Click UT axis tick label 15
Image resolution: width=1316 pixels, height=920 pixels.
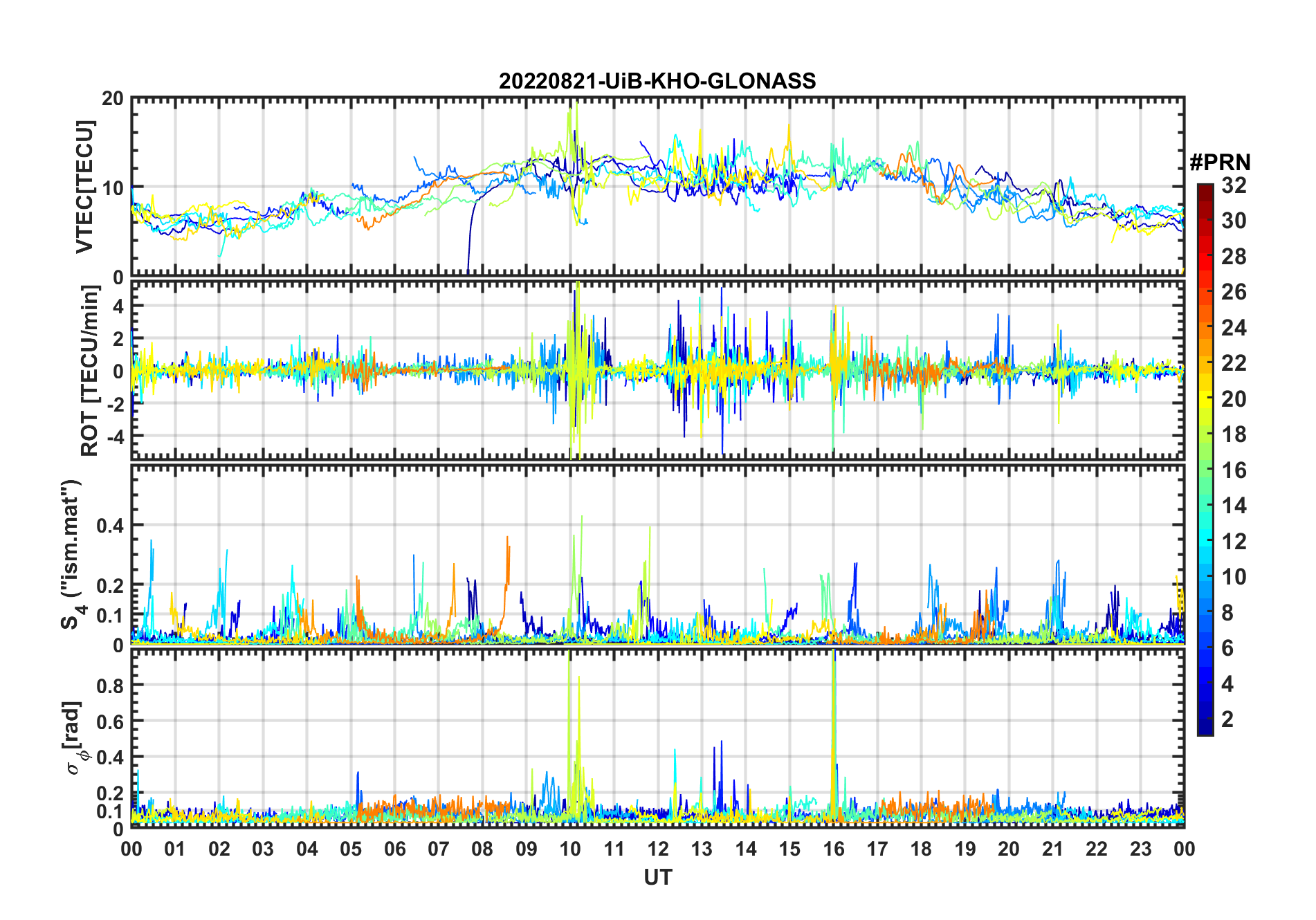click(789, 849)
